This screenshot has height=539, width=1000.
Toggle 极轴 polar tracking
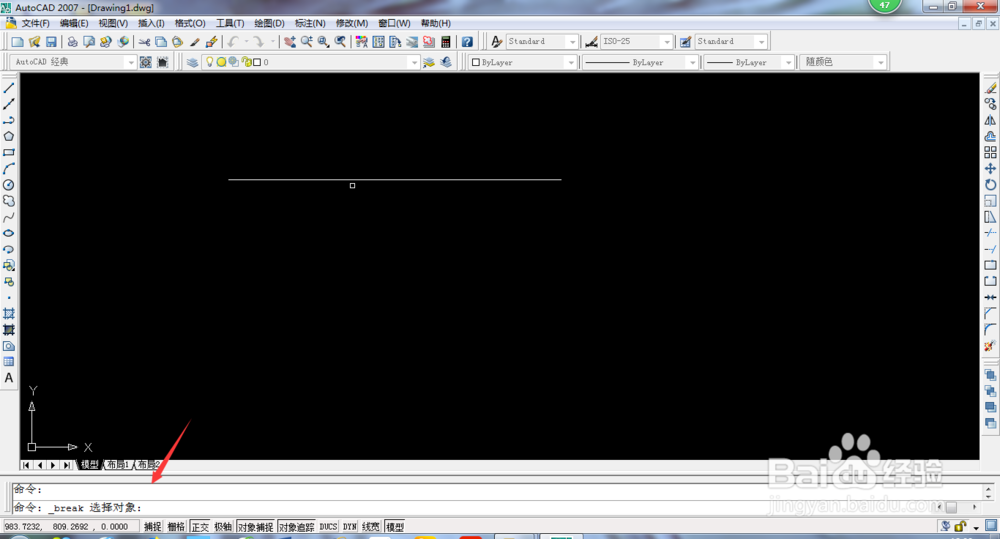223,527
